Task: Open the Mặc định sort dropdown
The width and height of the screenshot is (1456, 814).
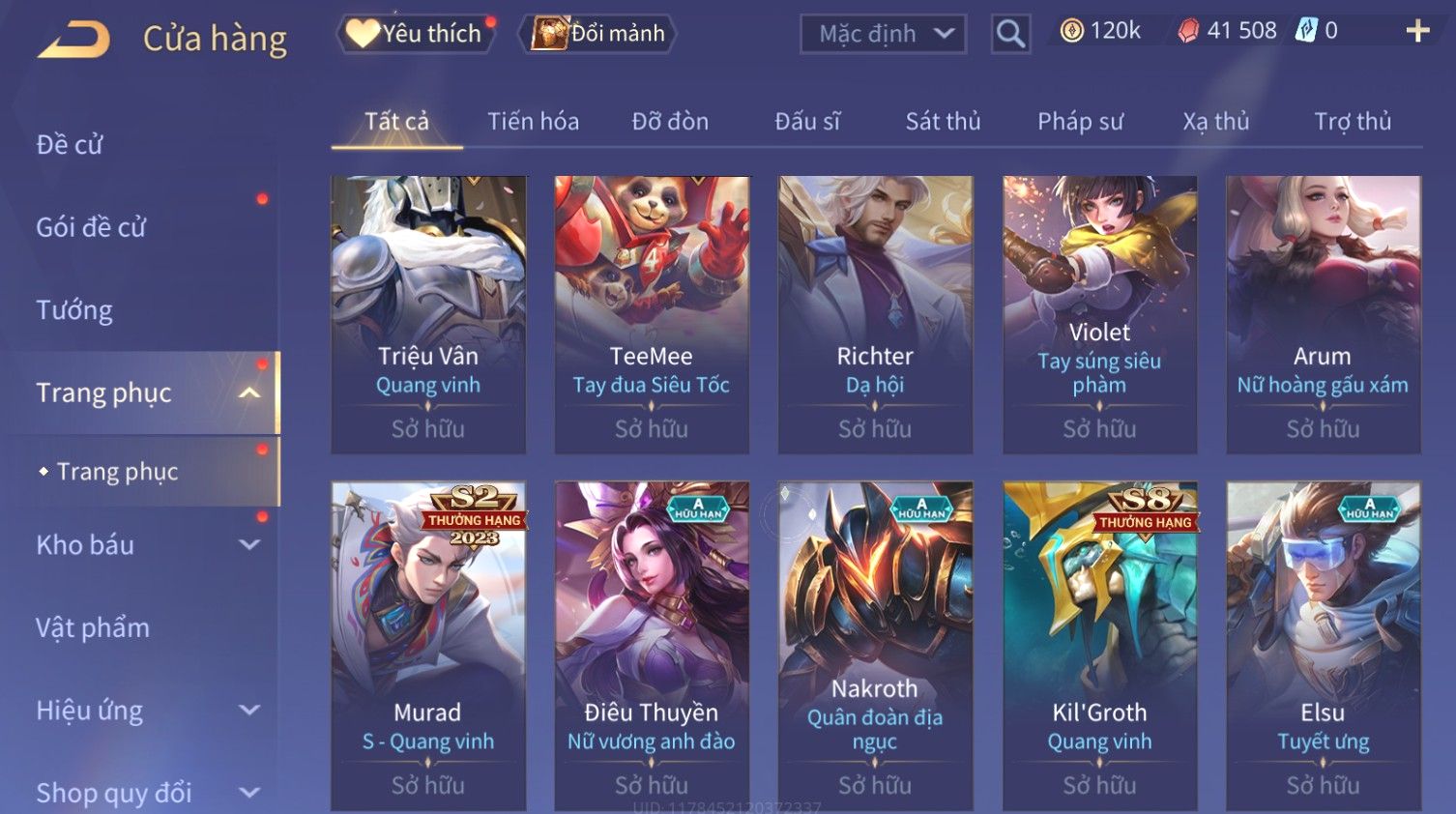Action: [x=884, y=34]
